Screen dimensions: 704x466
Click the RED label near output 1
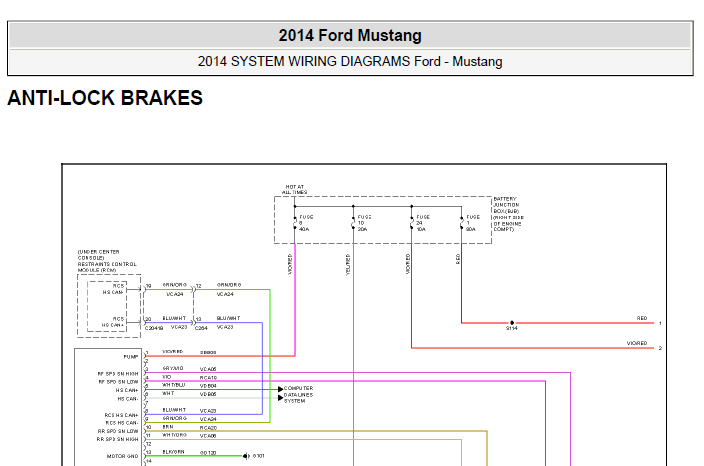[642, 318]
